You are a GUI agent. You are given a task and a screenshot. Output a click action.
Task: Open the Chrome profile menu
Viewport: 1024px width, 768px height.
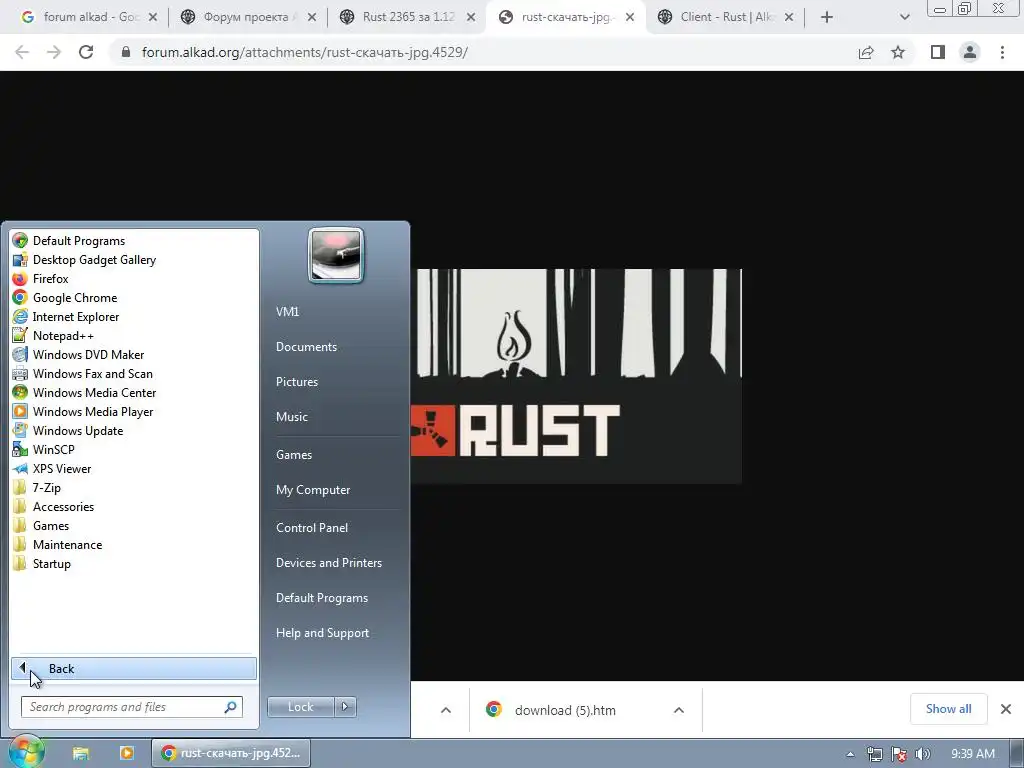coord(970,52)
